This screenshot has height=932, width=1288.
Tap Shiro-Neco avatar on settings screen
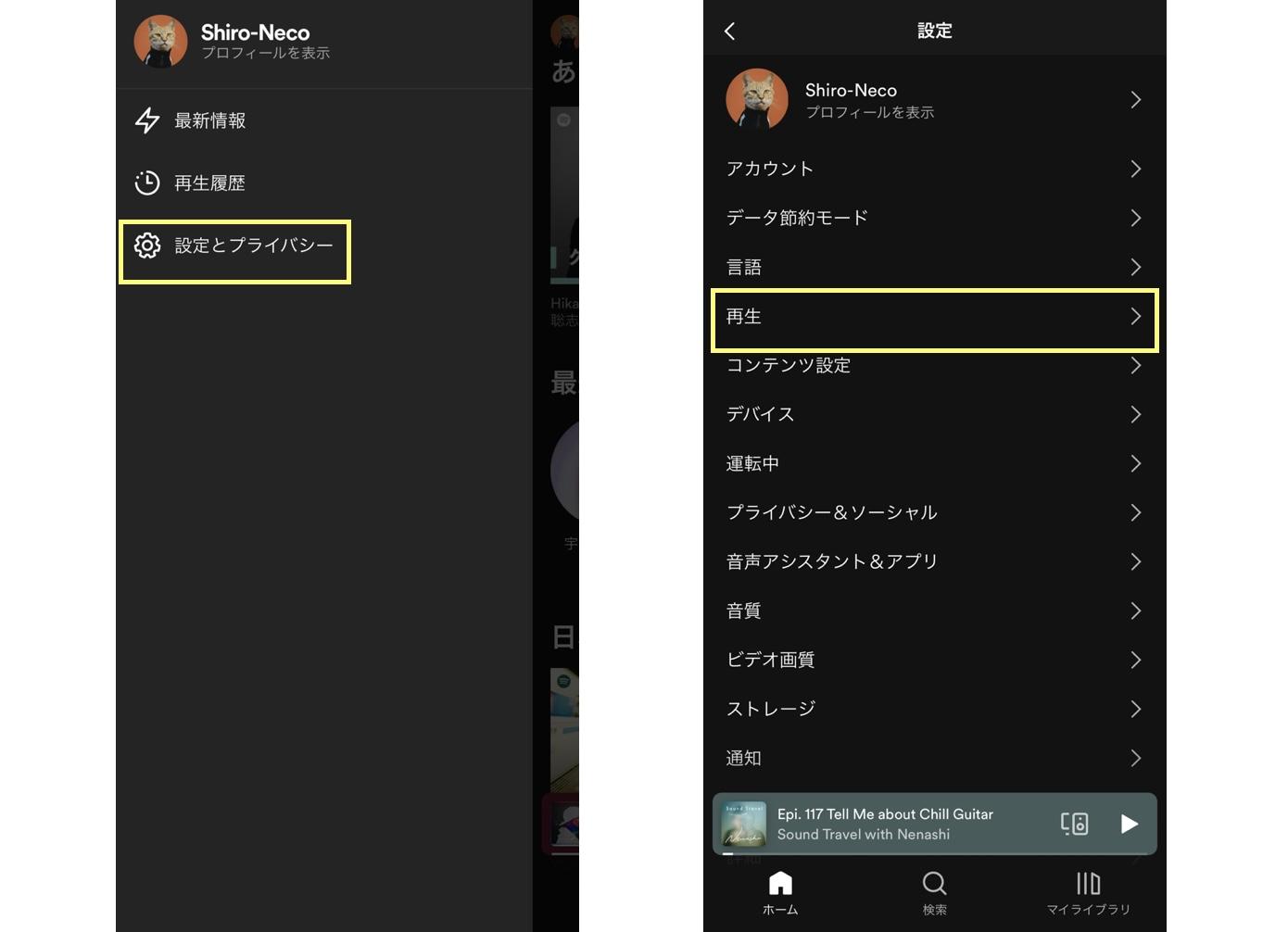pos(757,99)
